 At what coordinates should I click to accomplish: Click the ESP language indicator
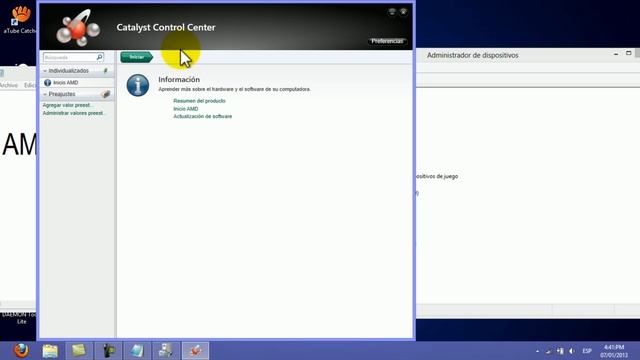click(x=587, y=351)
